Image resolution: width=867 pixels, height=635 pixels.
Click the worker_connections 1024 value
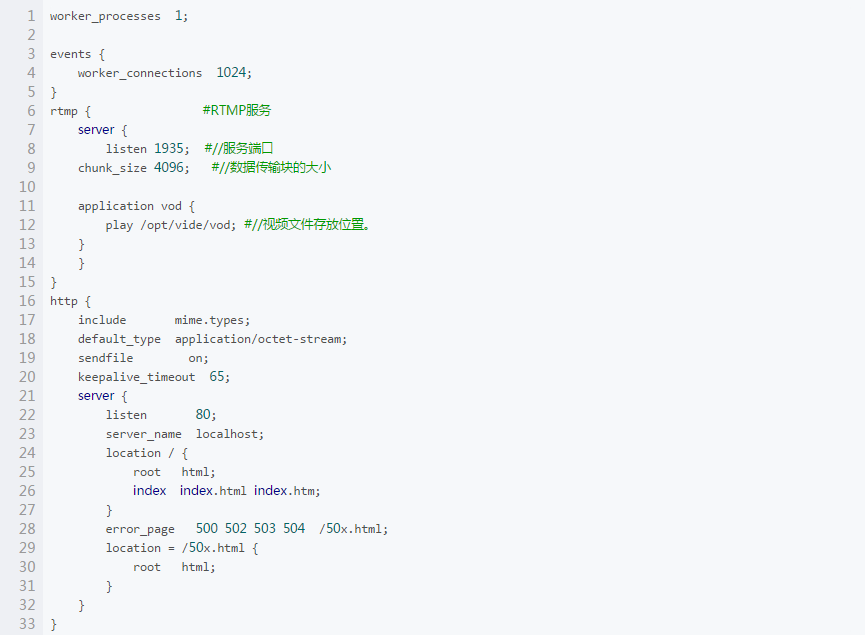[233, 73]
